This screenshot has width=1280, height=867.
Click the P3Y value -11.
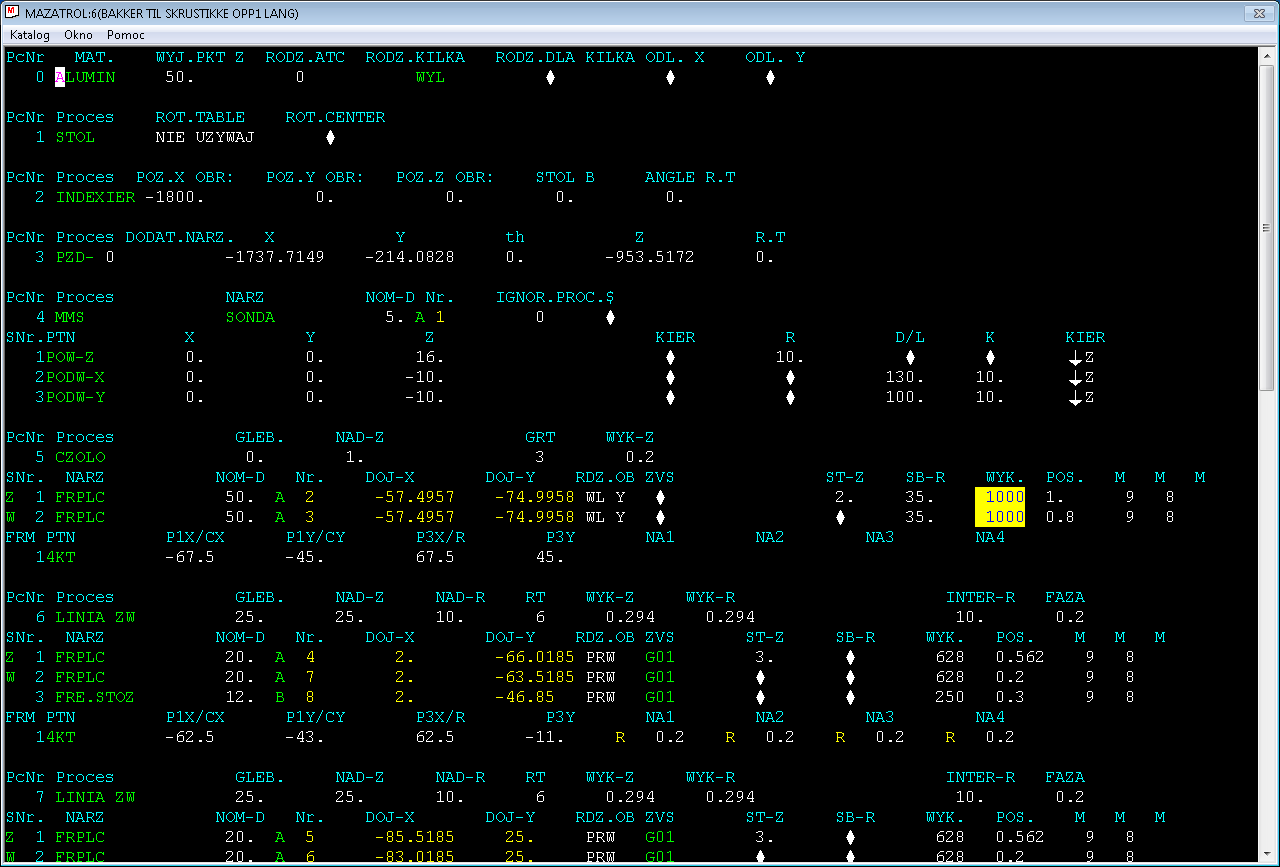pyautogui.click(x=544, y=737)
